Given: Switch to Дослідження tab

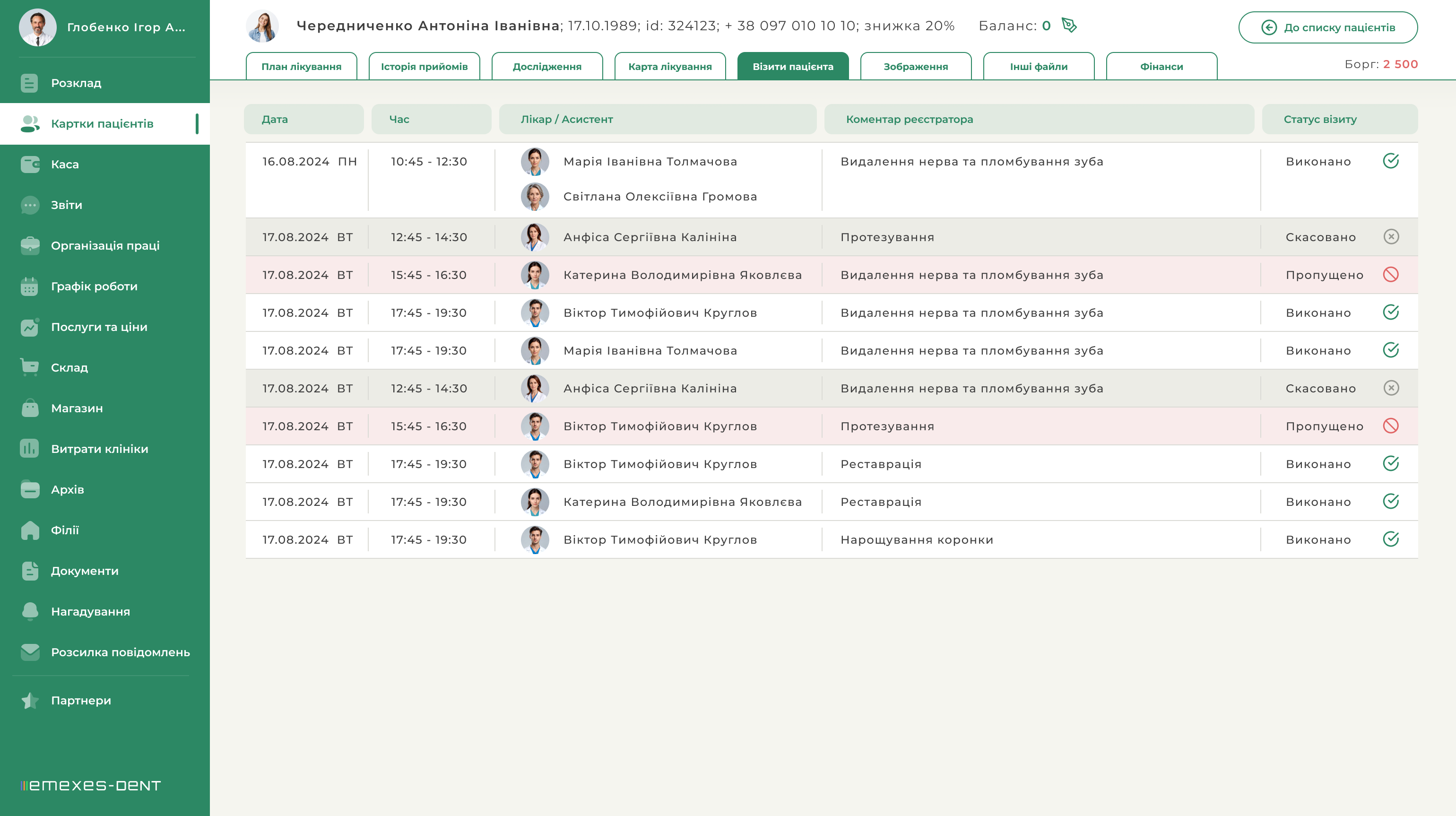Looking at the screenshot, I should click(547, 66).
